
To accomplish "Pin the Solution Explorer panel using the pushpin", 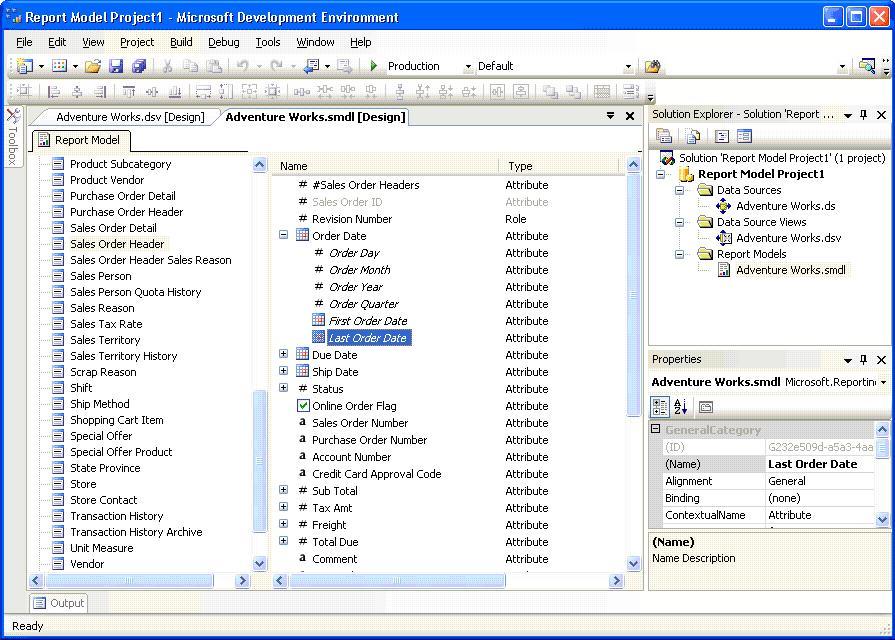I will click(864, 115).
